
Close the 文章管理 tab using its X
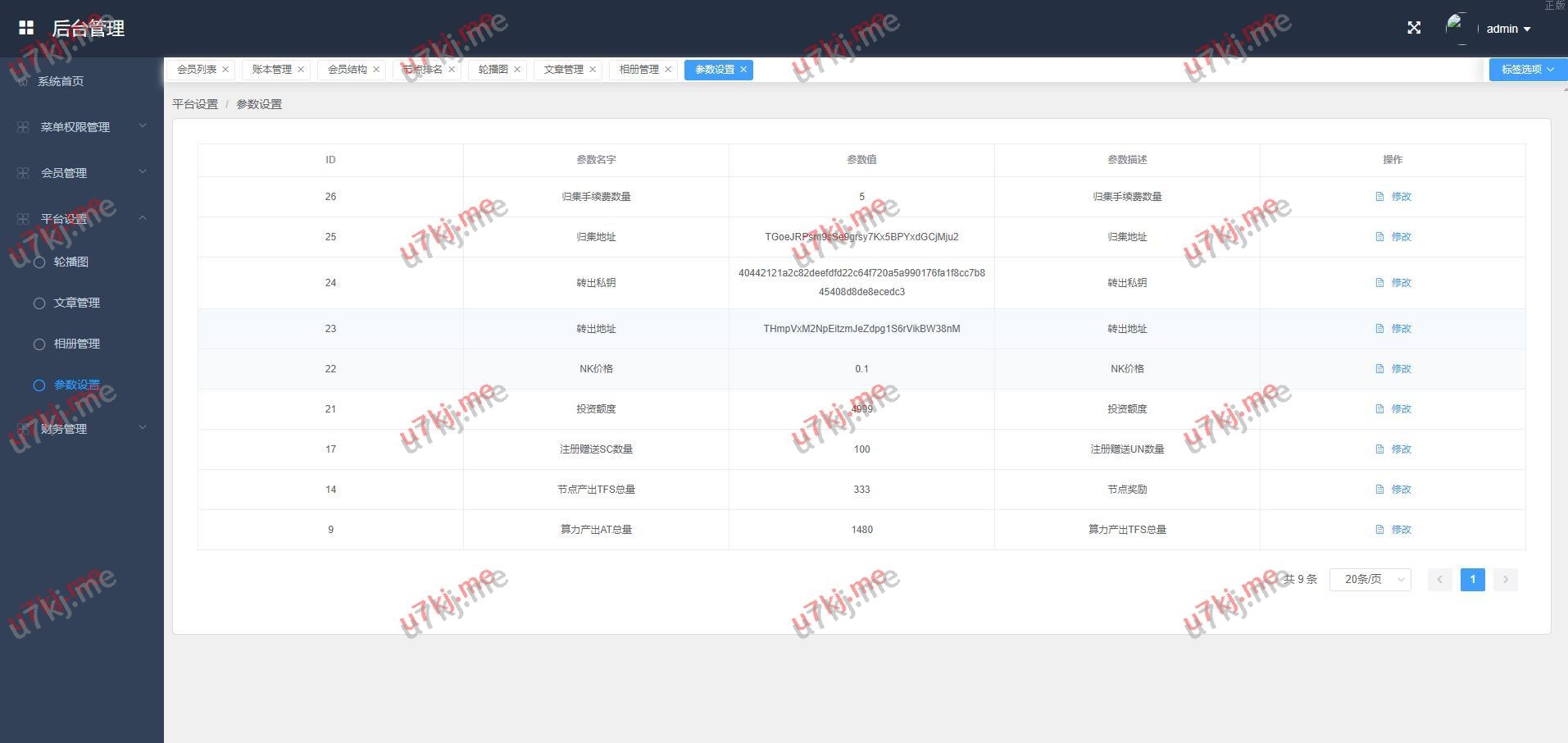[593, 70]
